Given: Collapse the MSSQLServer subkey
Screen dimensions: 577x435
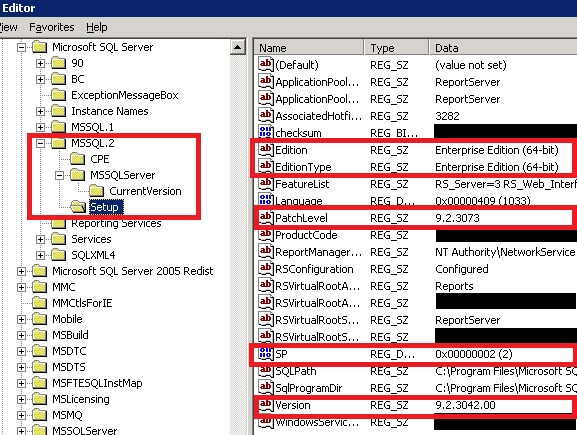Looking at the screenshot, I should tap(60, 175).
